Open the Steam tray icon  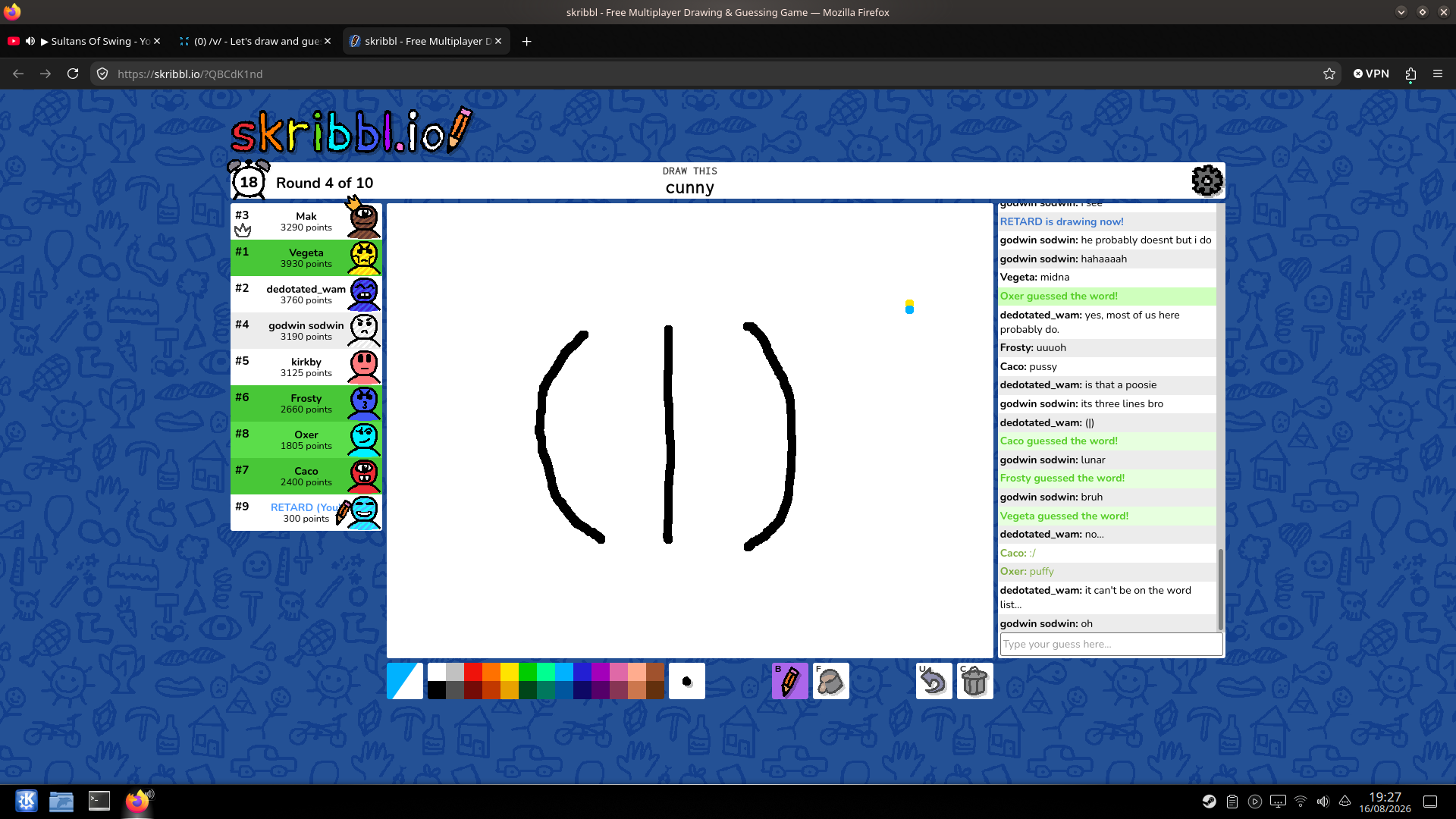pyautogui.click(x=1210, y=802)
